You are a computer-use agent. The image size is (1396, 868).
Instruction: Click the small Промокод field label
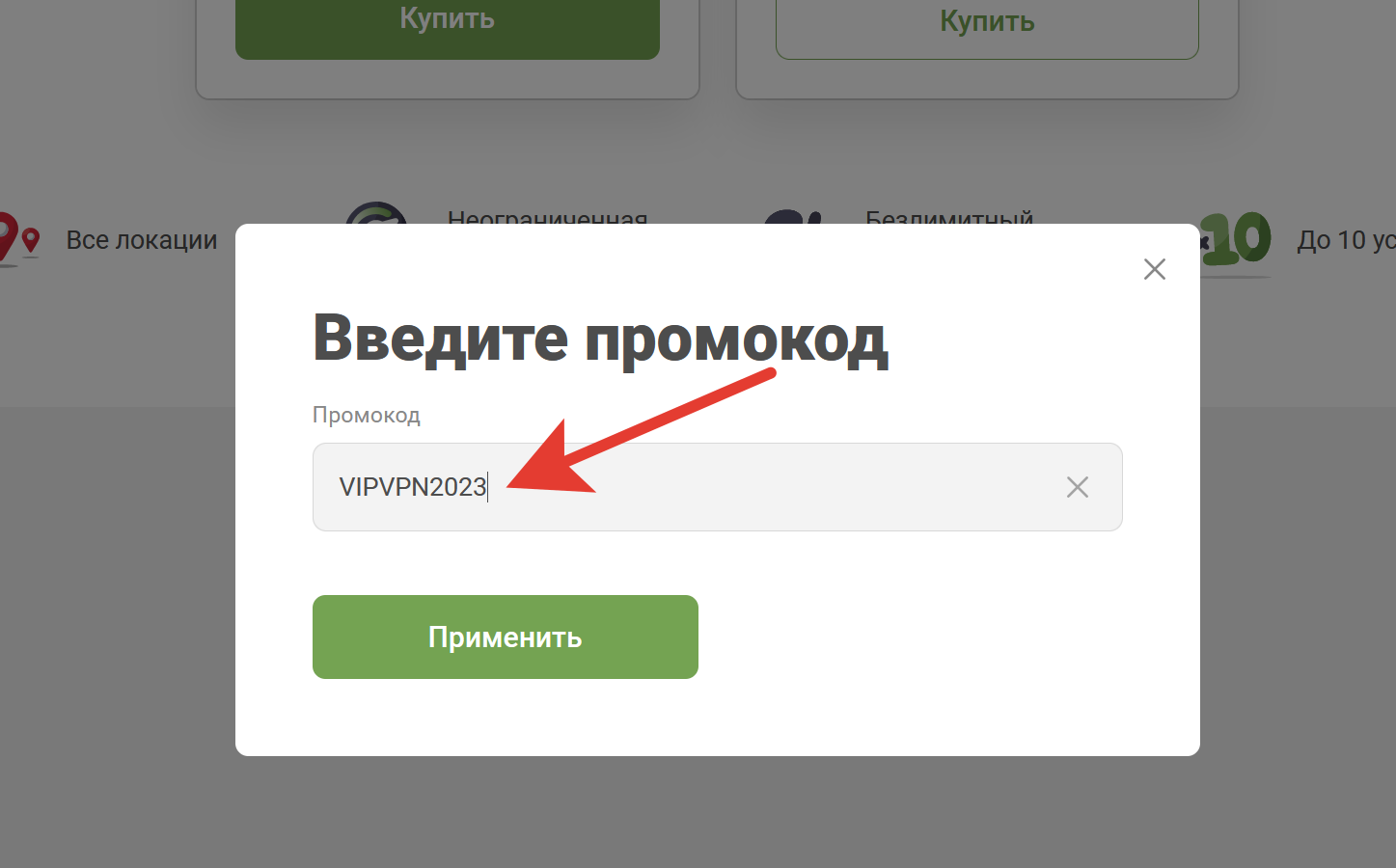(367, 415)
